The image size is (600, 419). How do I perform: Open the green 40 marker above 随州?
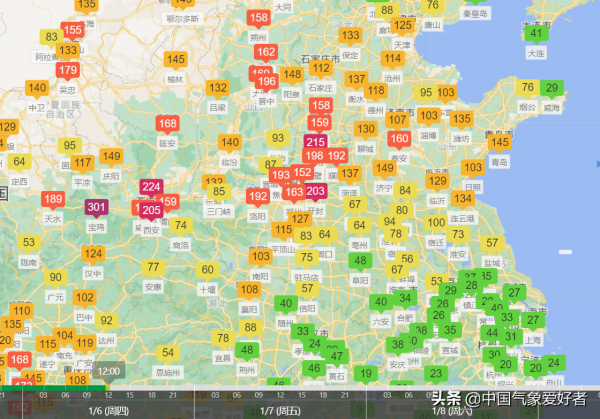click(x=286, y=303)
